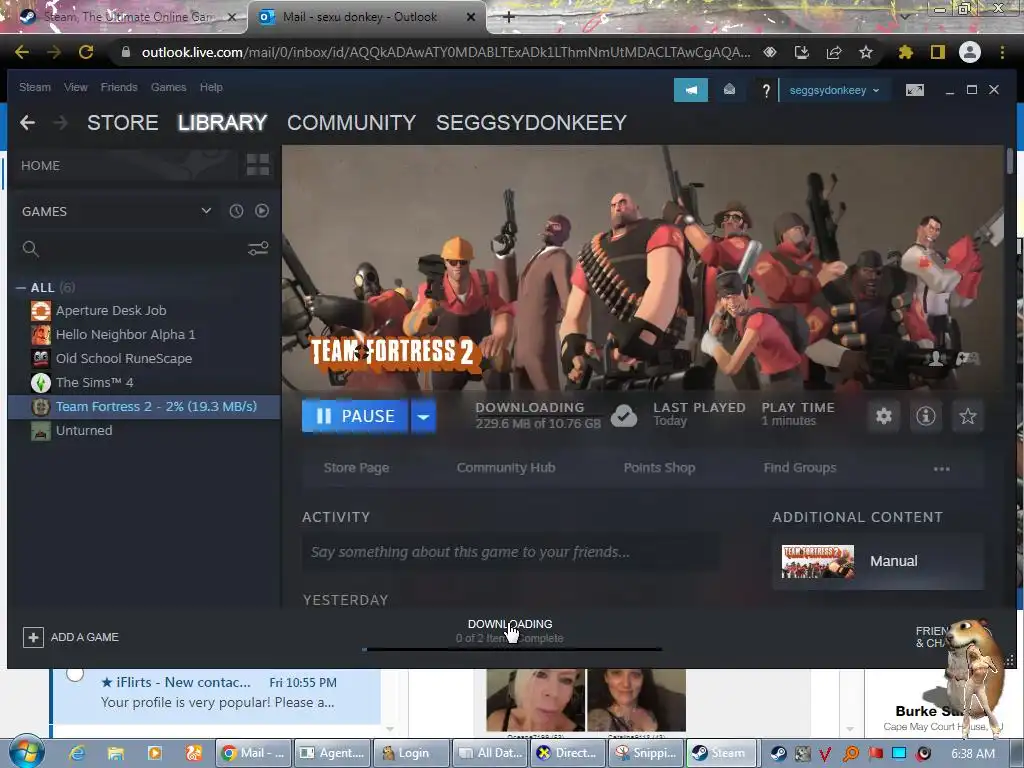Open SEGGSYDONKEEY profile tab

pyautogui.click(x=531, y=122)
